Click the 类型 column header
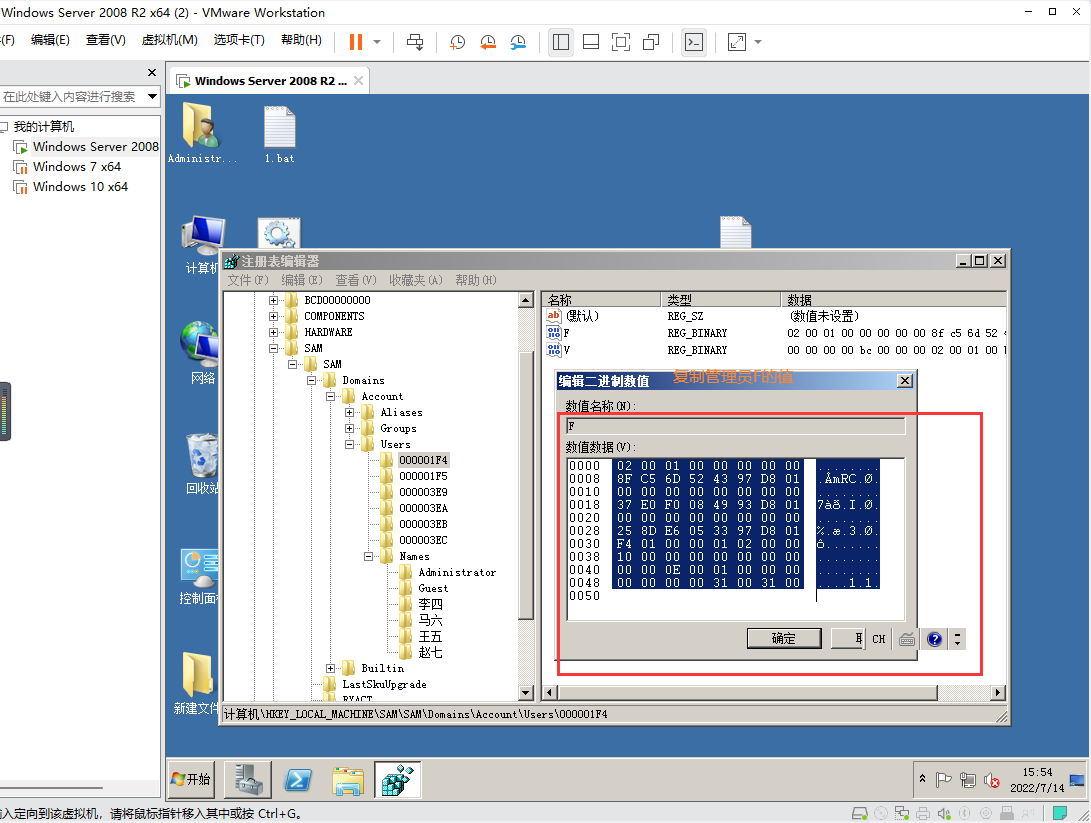The image size is (1091, 823). click(x=720, y=300)
